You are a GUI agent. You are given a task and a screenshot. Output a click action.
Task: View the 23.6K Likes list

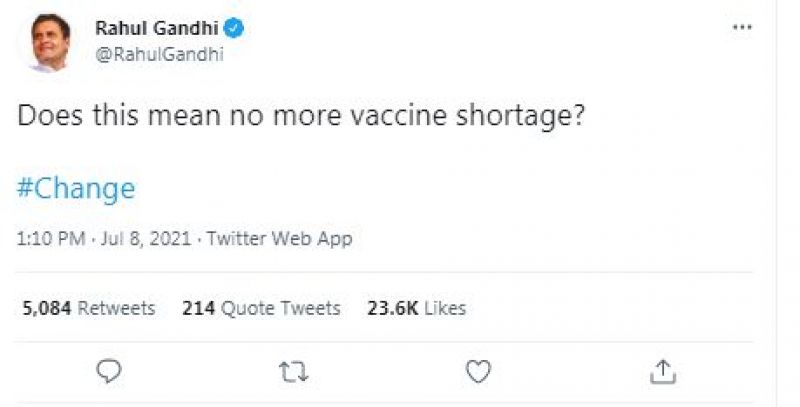[x=417, y=308]
